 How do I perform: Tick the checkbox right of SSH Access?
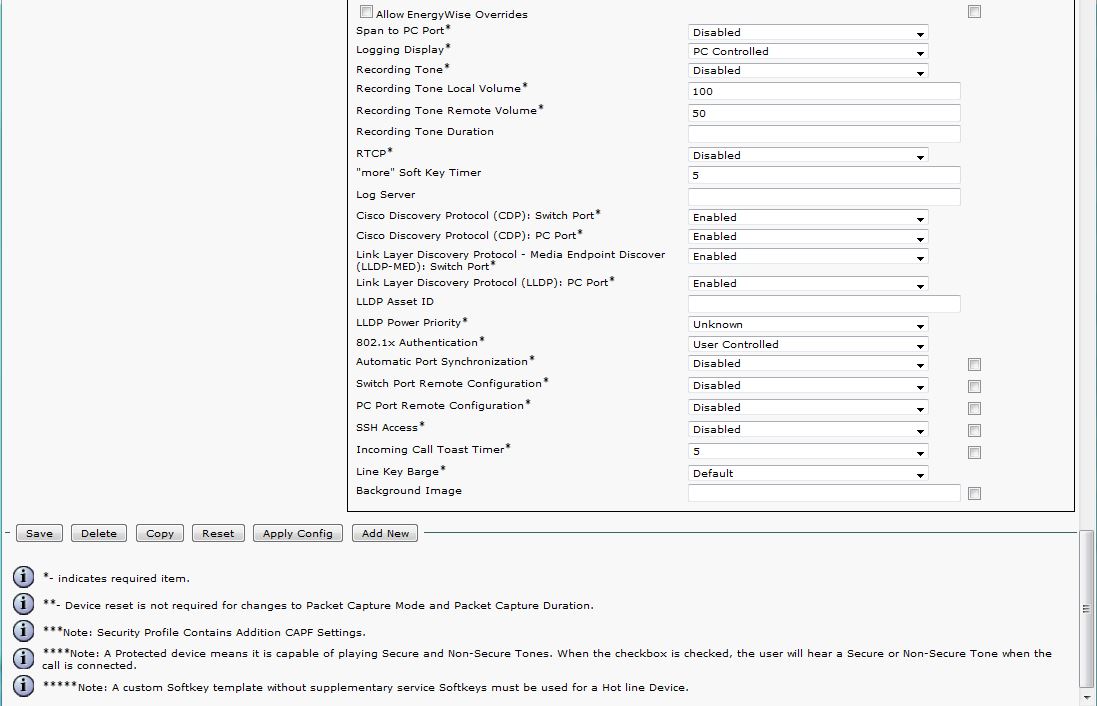(974, 430)
